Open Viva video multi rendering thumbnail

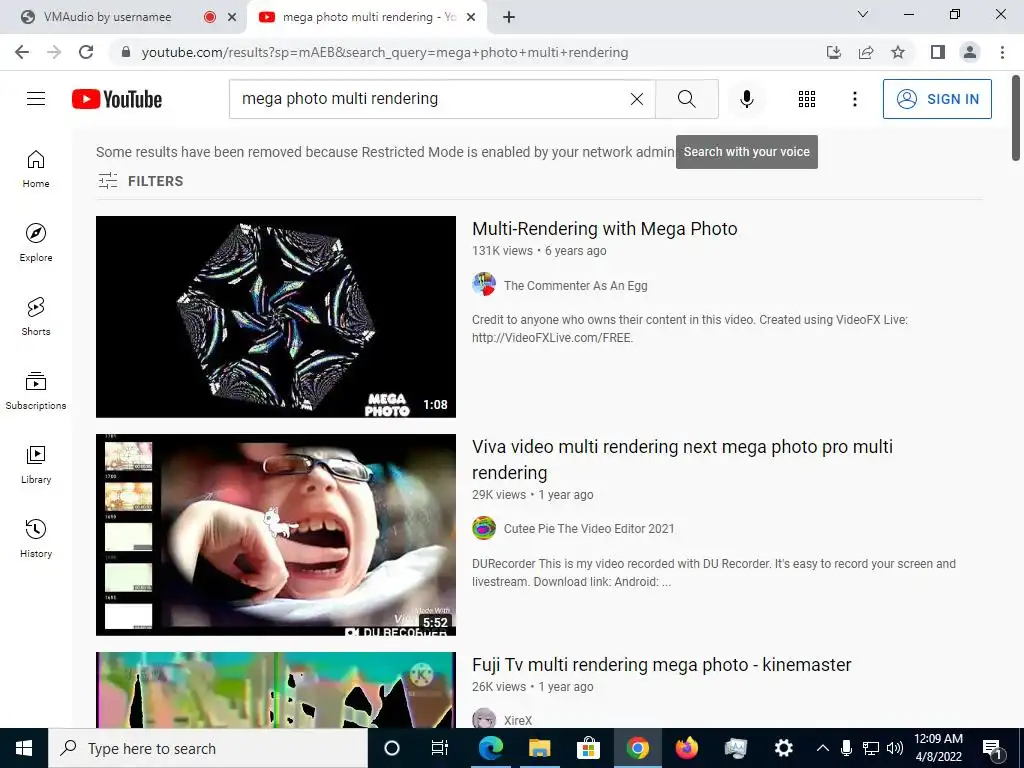point(276,535)
